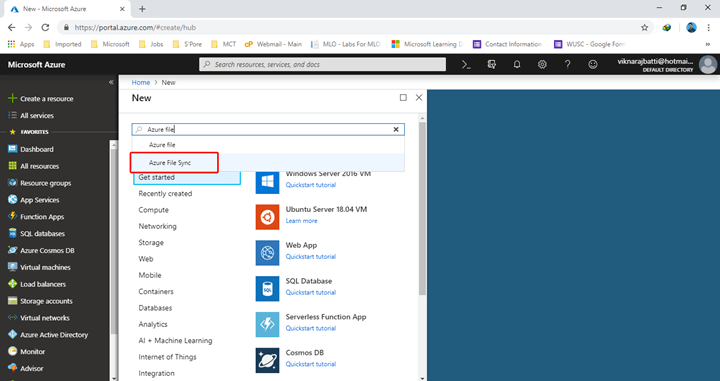
Task: Open a new Chrome tab
Action: click(142, 9)
